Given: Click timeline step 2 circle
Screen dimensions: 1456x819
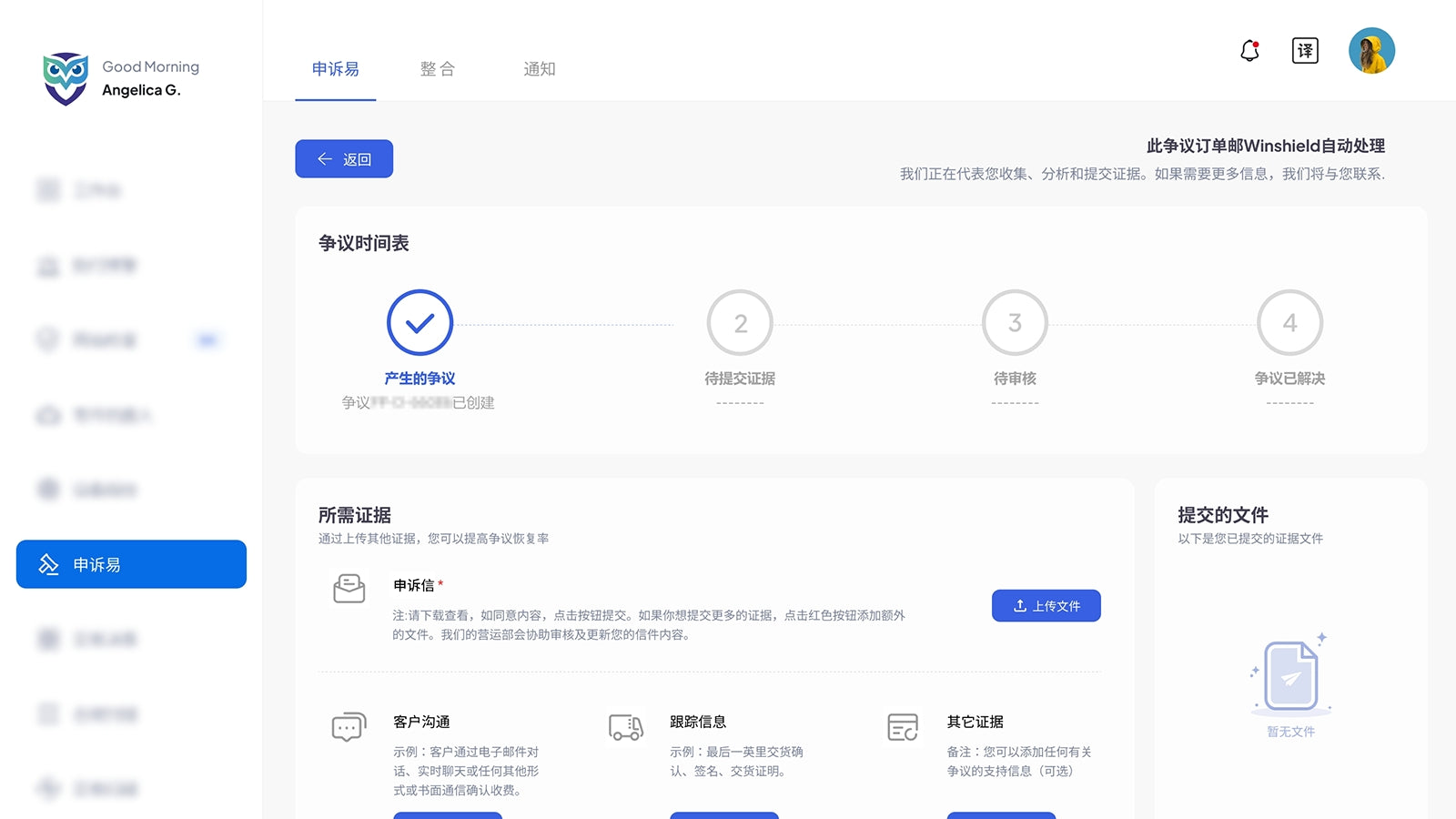Looking at the screenshot, I should coord(740,322).
